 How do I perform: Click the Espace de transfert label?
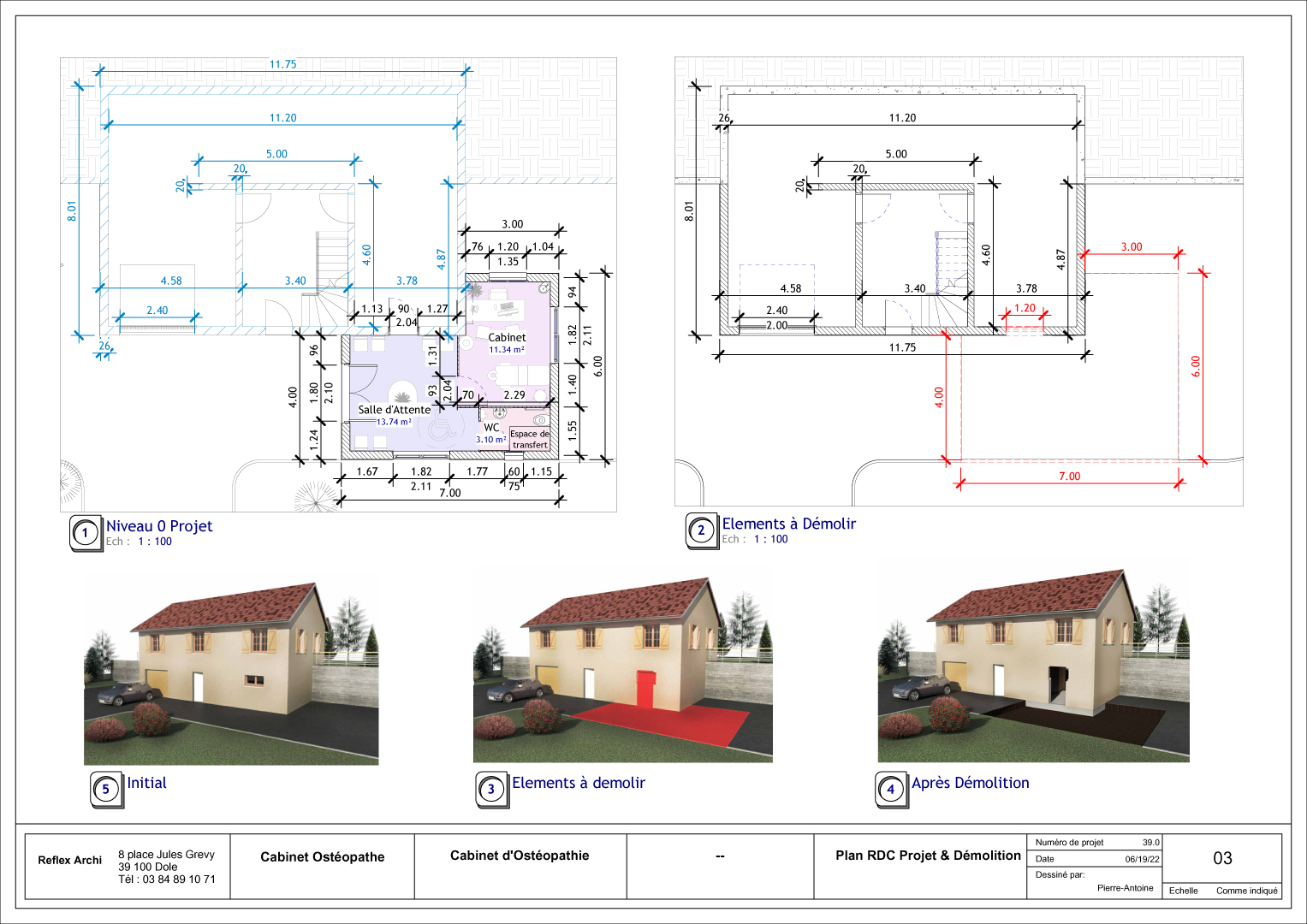(x=530, y=439)
